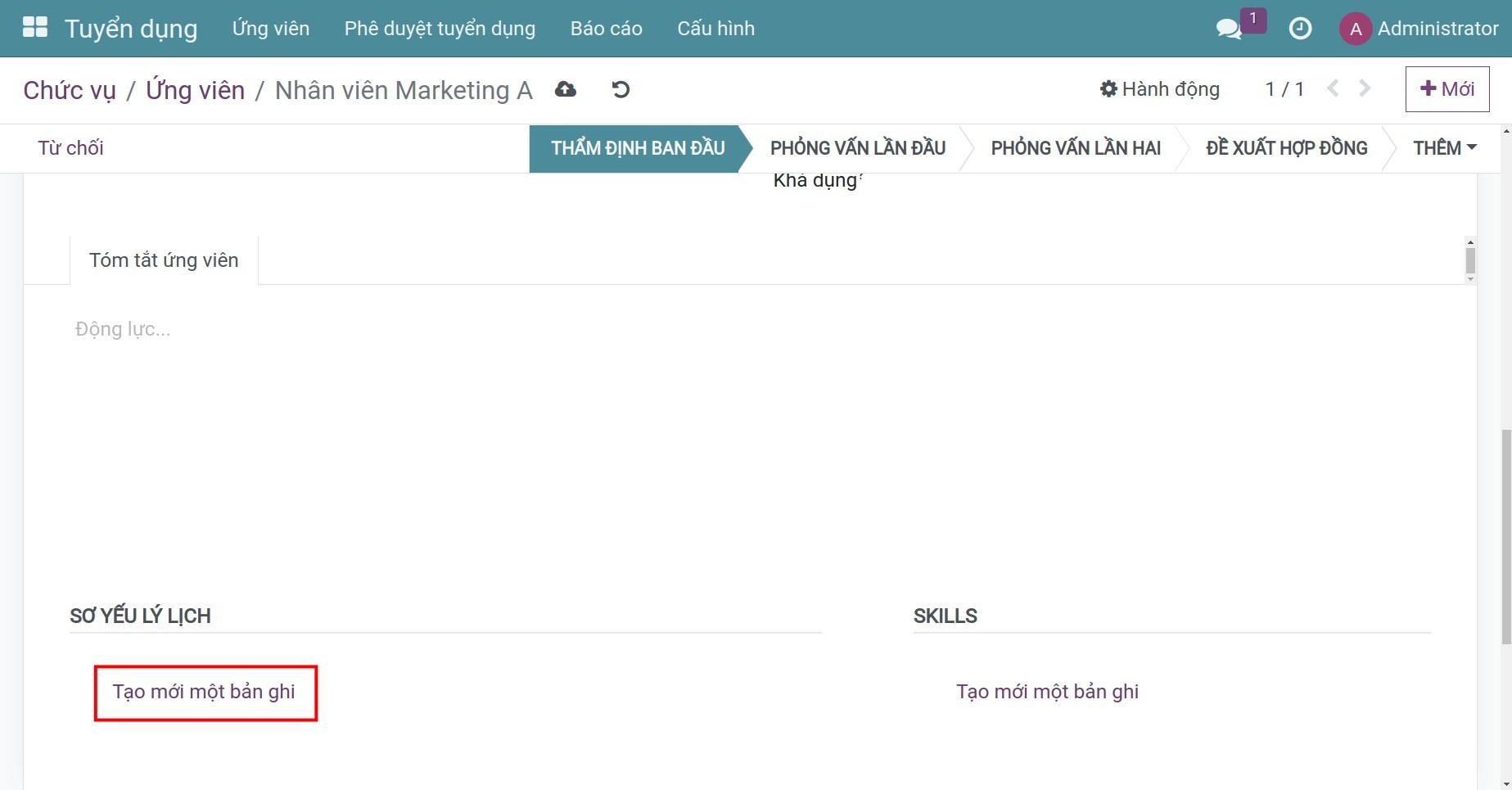This screenshot has width=1512, height=790.
Task: Click the Administrator avatar icon
Action: [x=1355, y=29]
